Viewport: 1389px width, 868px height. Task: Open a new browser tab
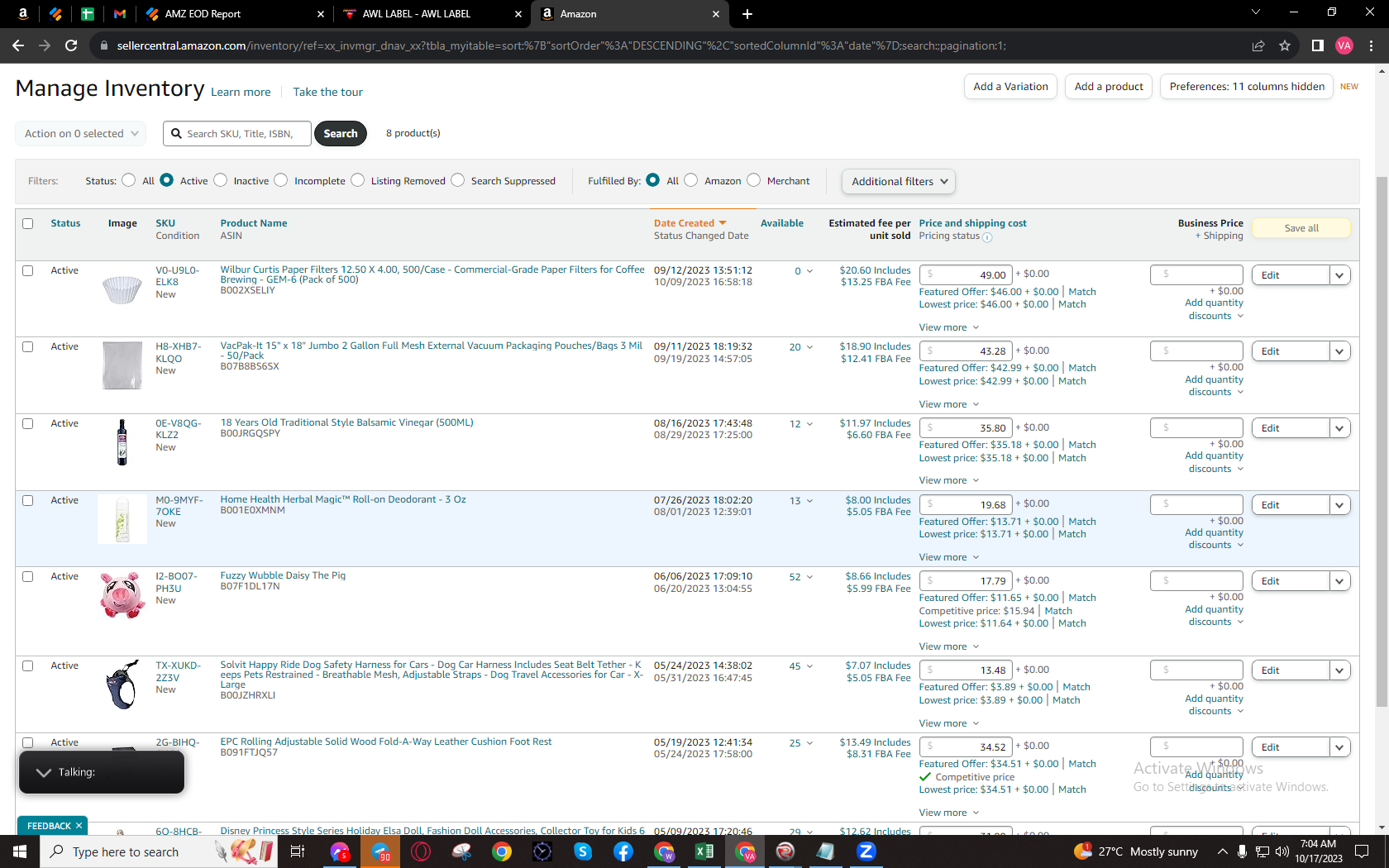point(747,13)
